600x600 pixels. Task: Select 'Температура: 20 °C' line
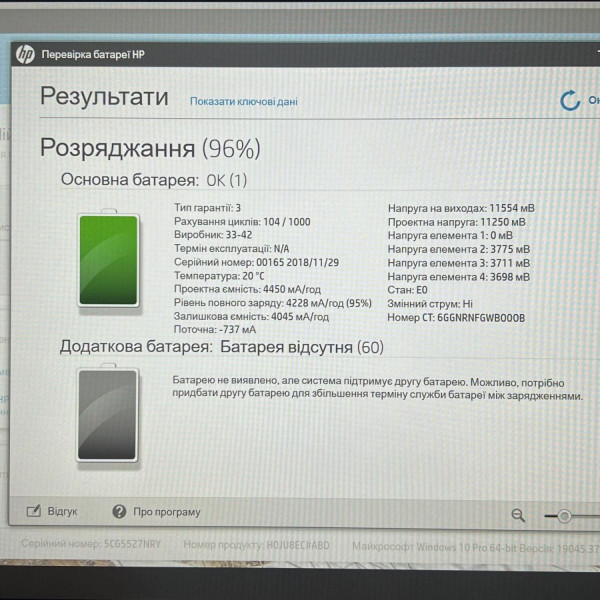[x=219, y=276]
